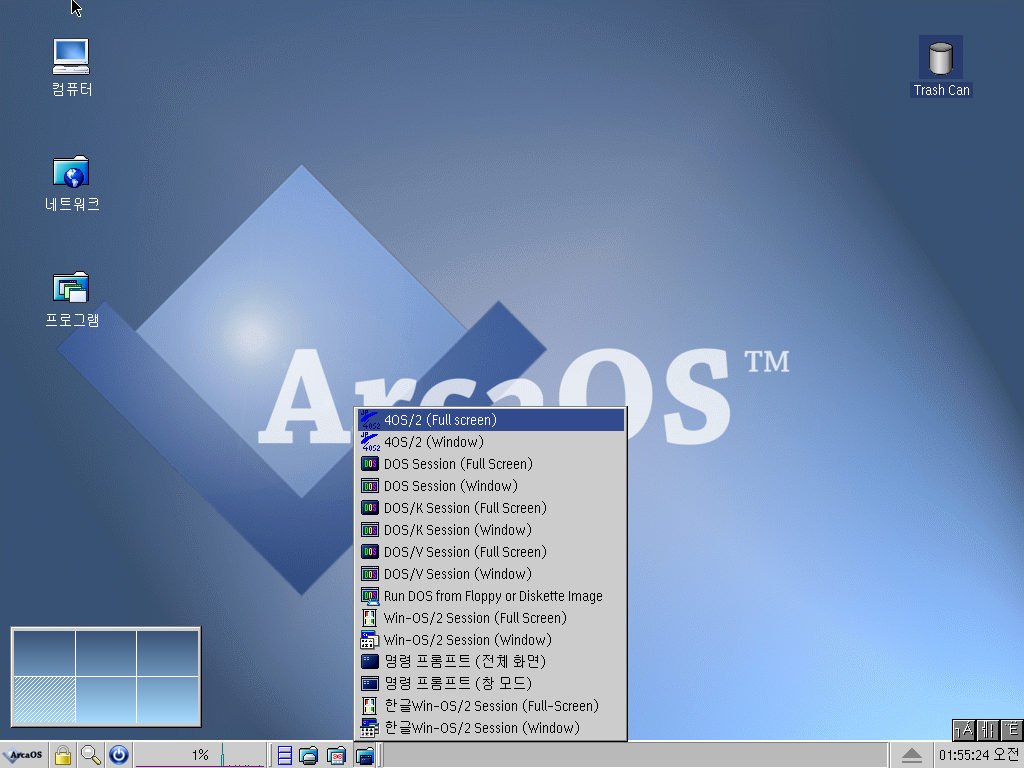Screen dimensions: 1024x768
Task: Toggle the E input mode indicator
Action: (x=1012, y=730)
